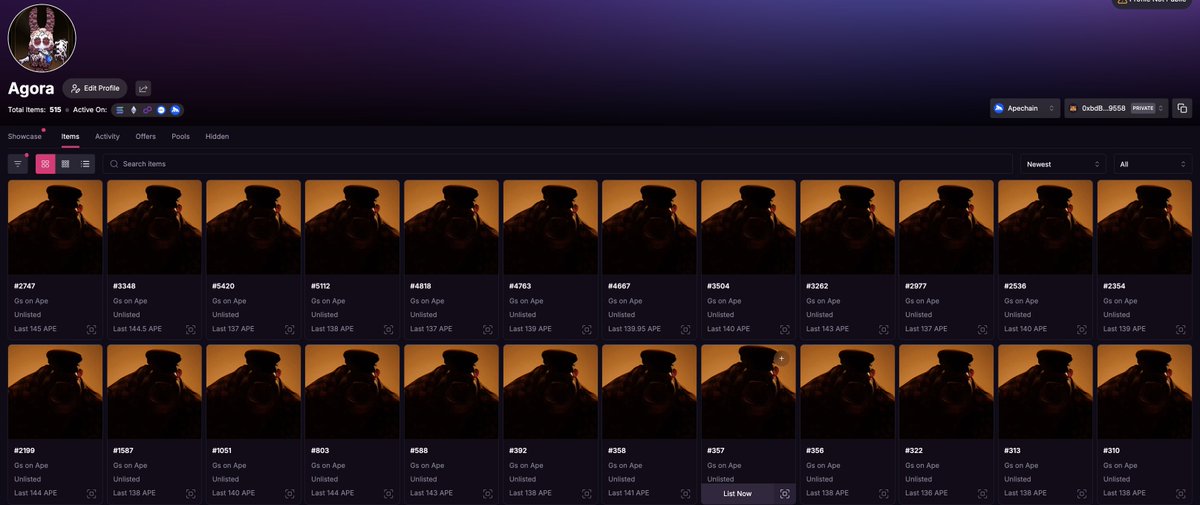Click the scan icon on card #1587
Screen dimensions: 1200x505
190,493
